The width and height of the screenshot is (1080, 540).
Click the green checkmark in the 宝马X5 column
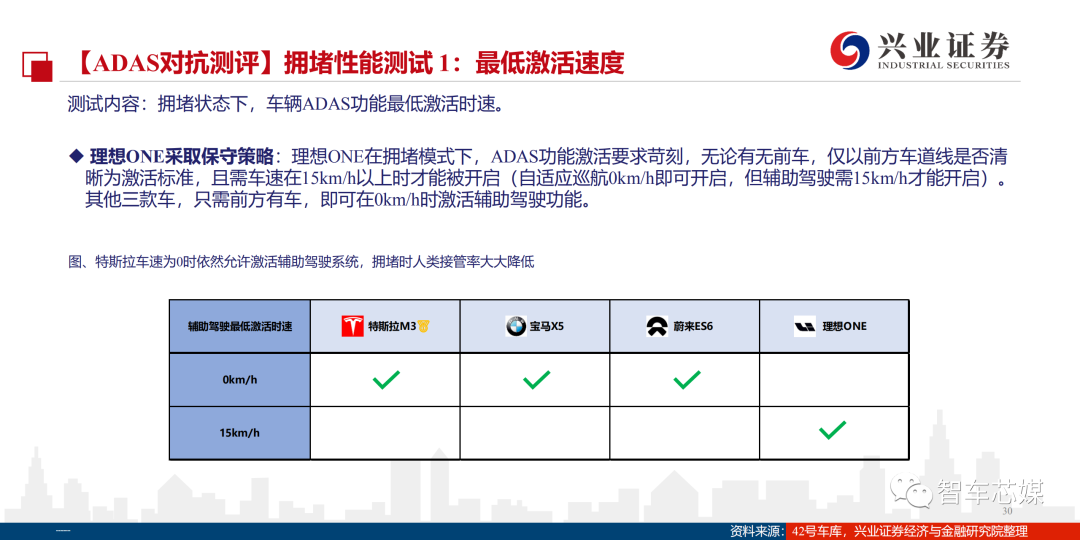536,380
